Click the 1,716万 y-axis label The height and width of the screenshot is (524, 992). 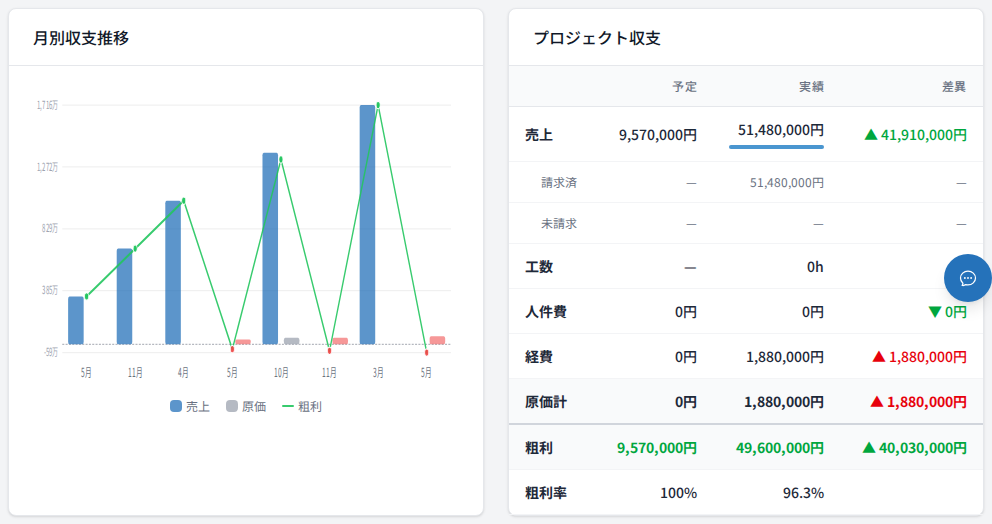(47, 105)
